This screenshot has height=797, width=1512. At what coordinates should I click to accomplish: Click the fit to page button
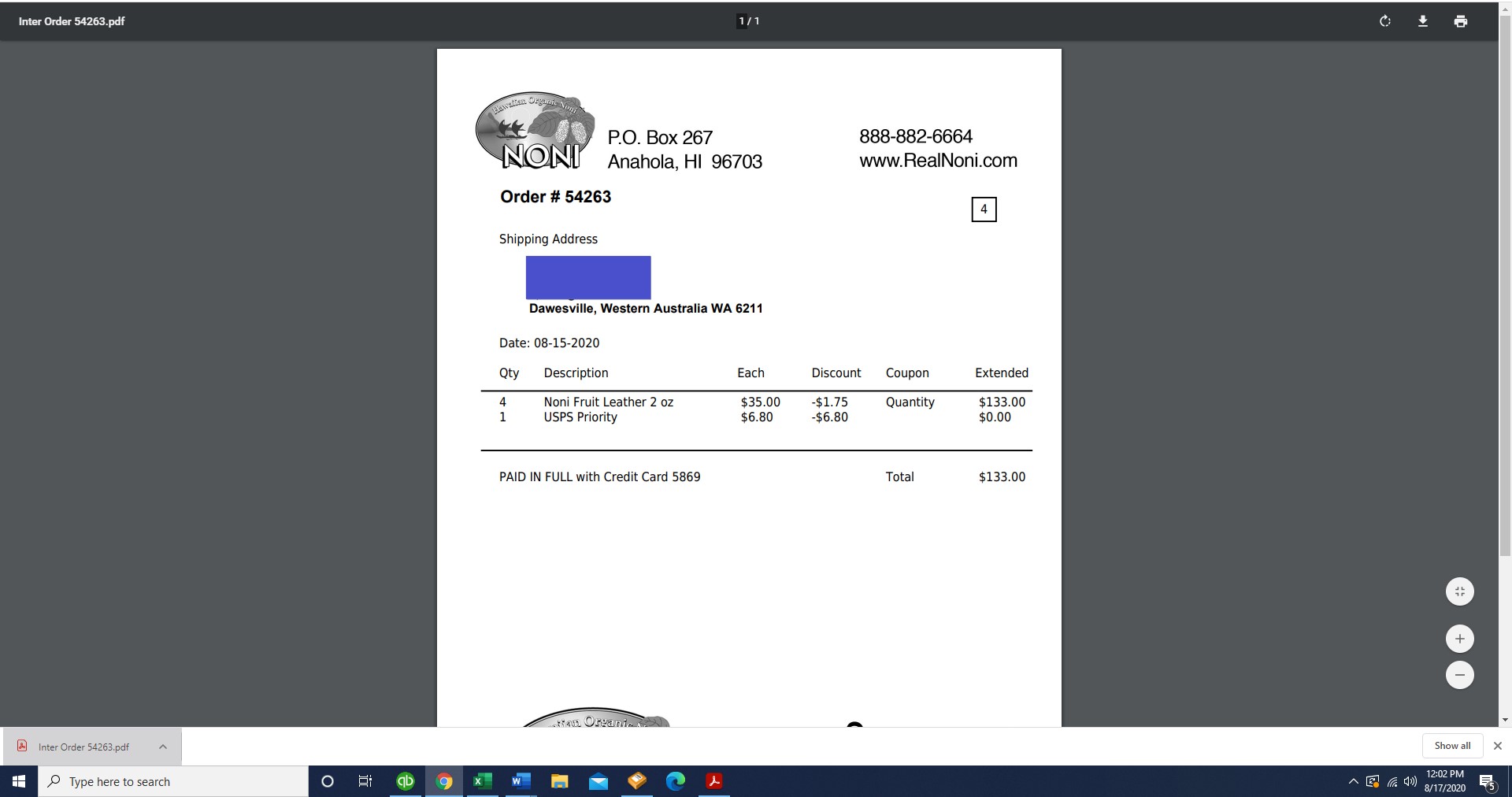[1460, 591]
